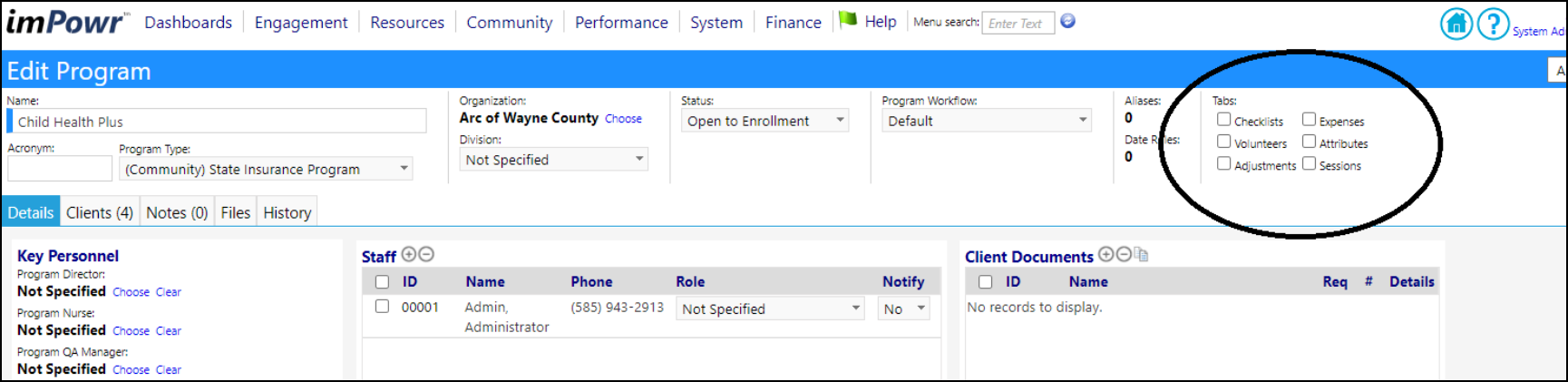Image resolution: width=1568 pixels, height=382 pixels.
Task: Choose a different Organization
Action: 623,119
